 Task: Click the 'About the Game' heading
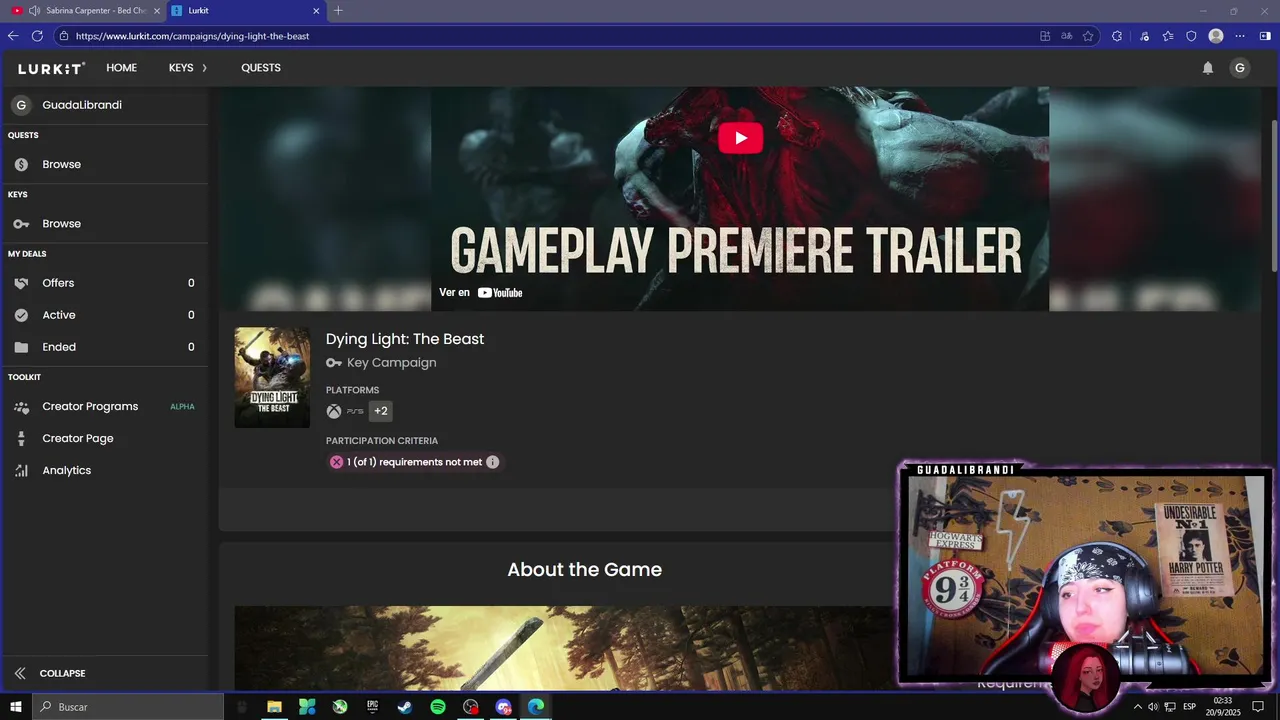pos(584,570)
